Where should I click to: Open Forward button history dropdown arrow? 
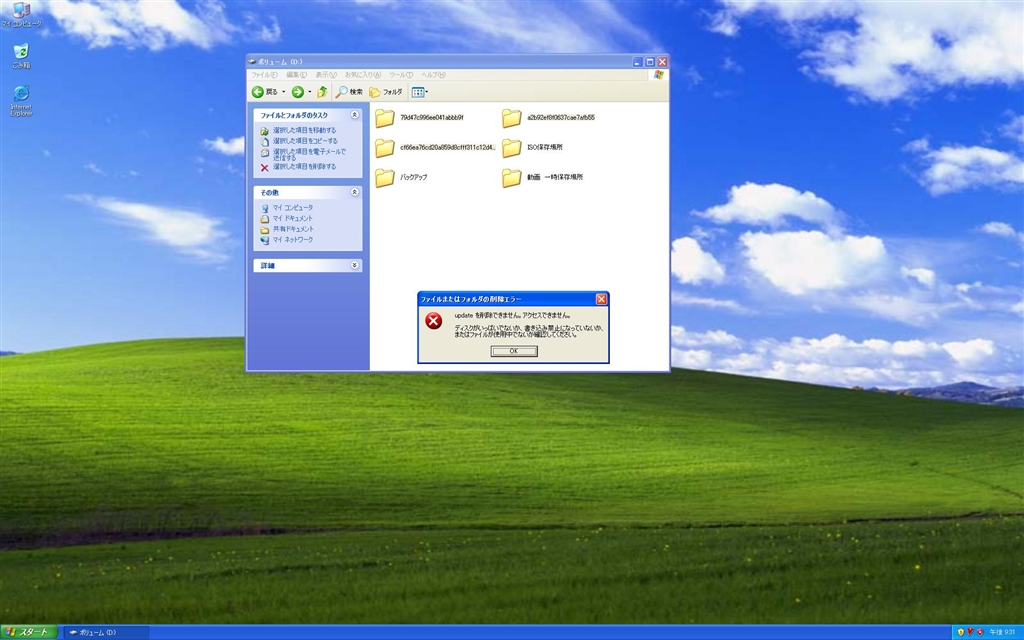click(310, 92)
